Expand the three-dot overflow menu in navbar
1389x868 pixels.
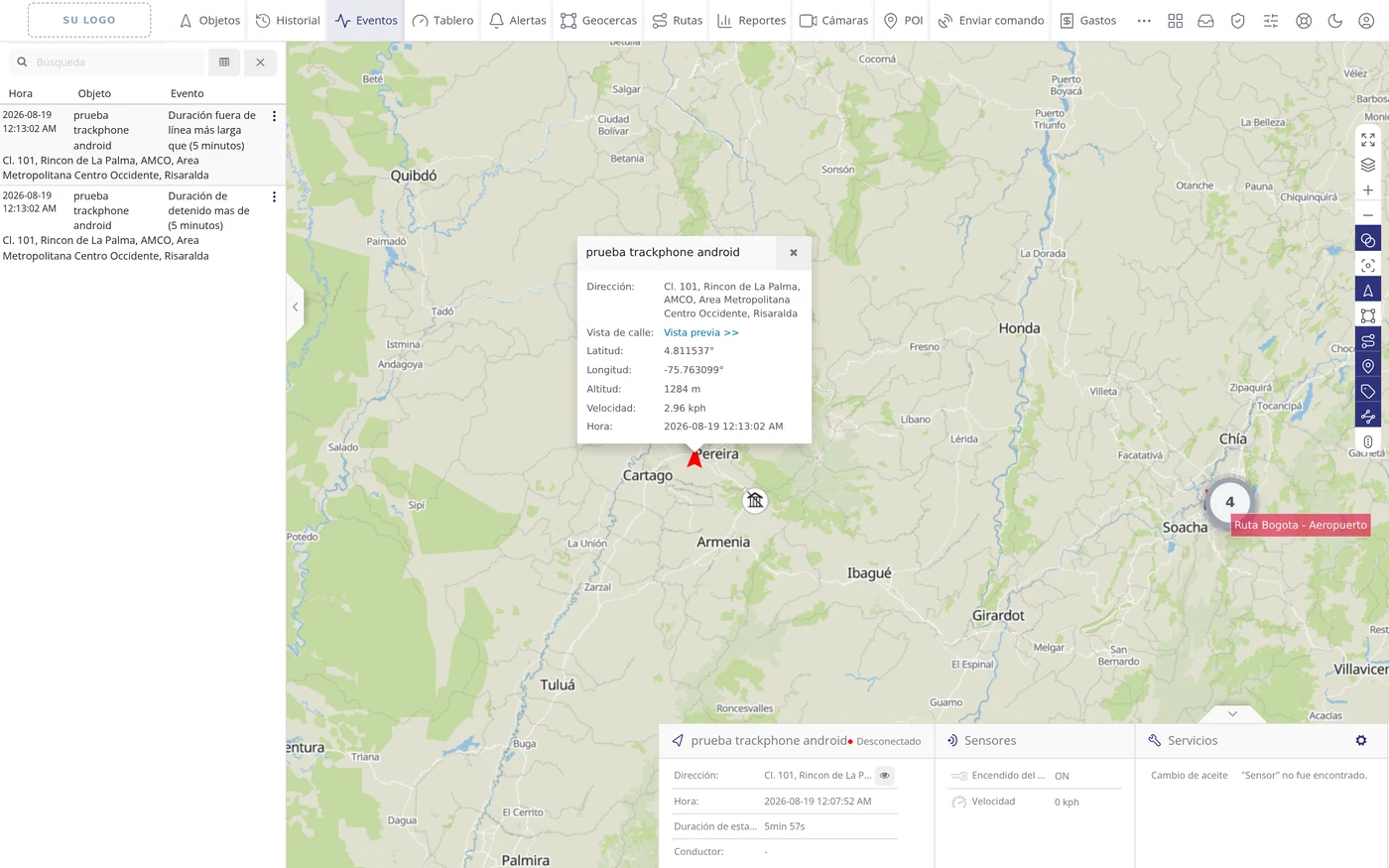pyautogui.click(x=1144, y=20)
